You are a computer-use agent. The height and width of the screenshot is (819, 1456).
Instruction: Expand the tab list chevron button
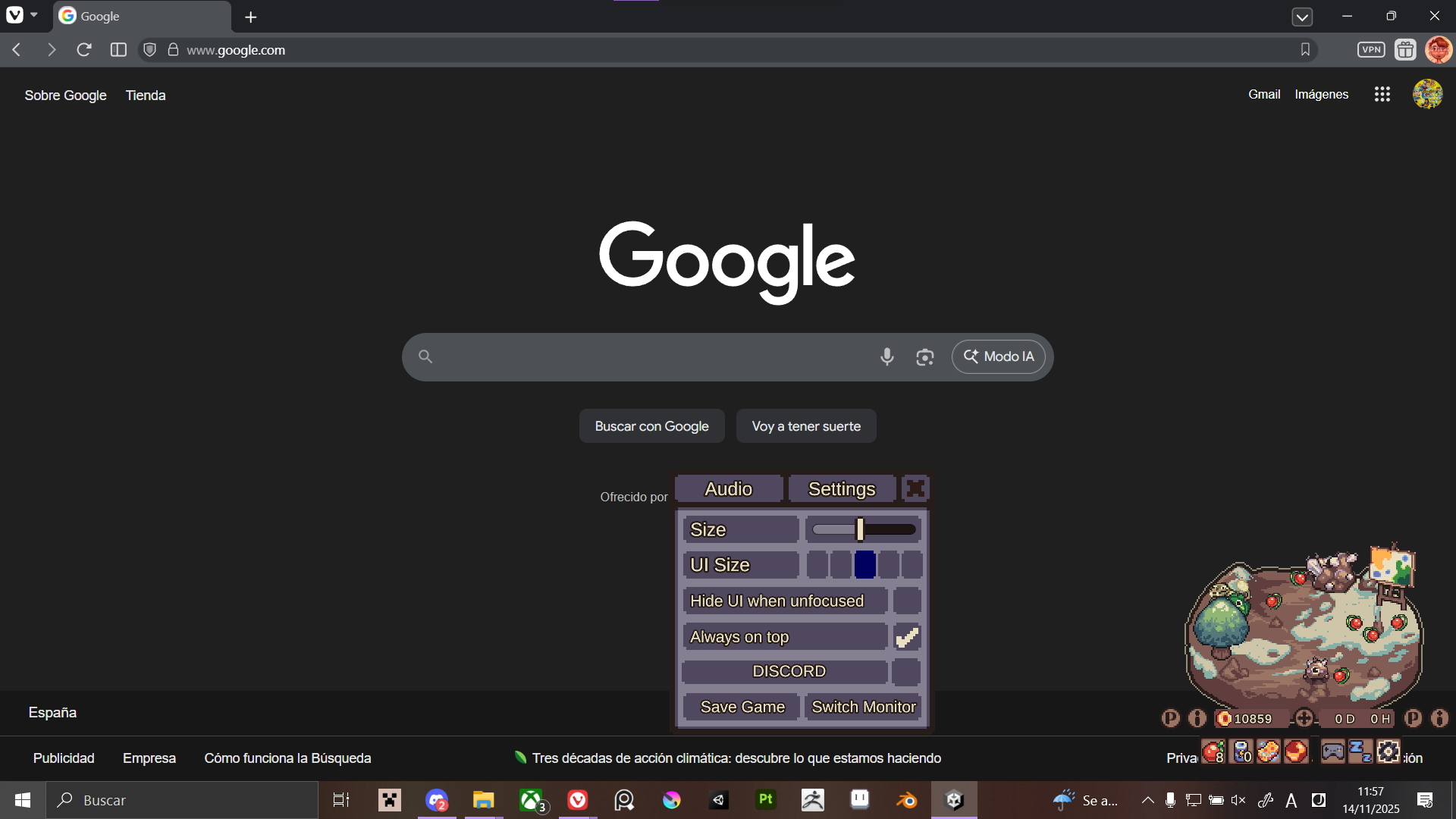point(1302,17)
